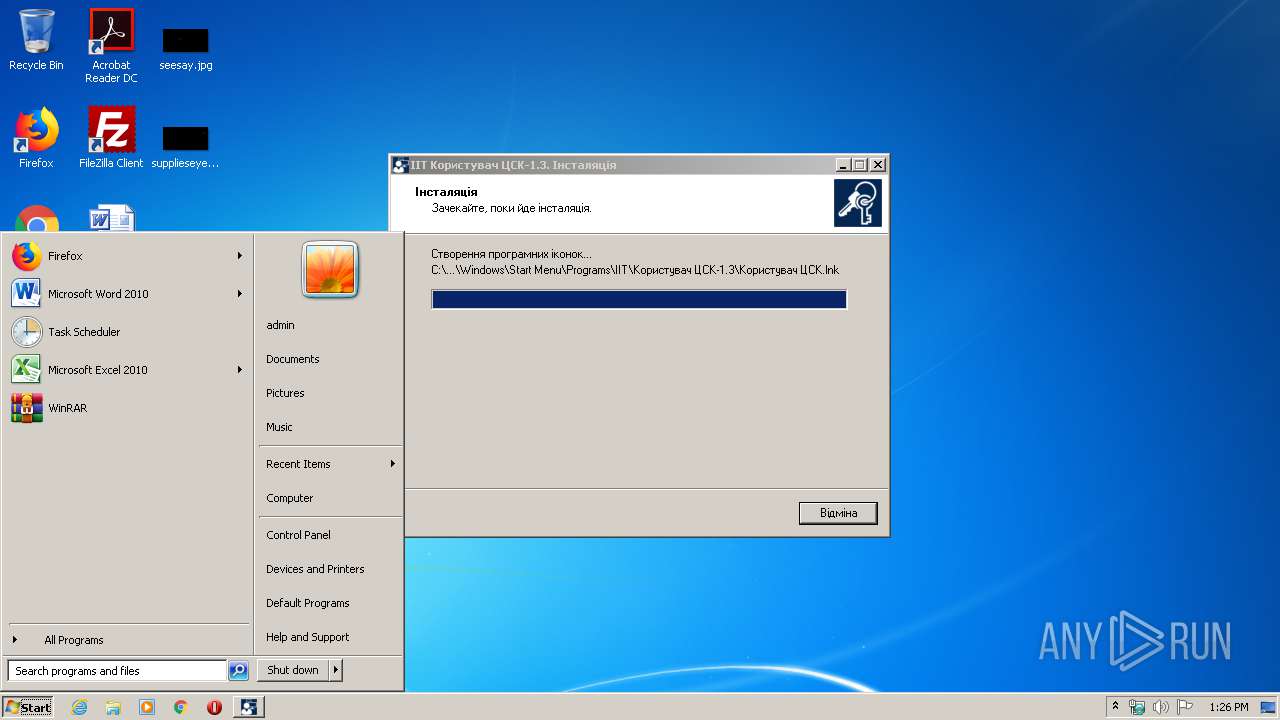Image resolution: width=1280 pixels, height=720 pixels.
Task: Open Shut down options arrow
Action: (x=336, y=670)
